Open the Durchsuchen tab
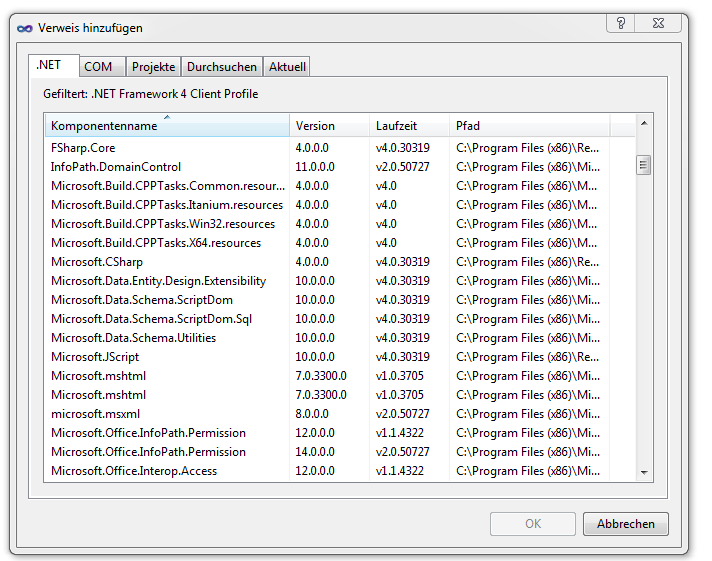 pyautogui.click(x=222, y=67)
